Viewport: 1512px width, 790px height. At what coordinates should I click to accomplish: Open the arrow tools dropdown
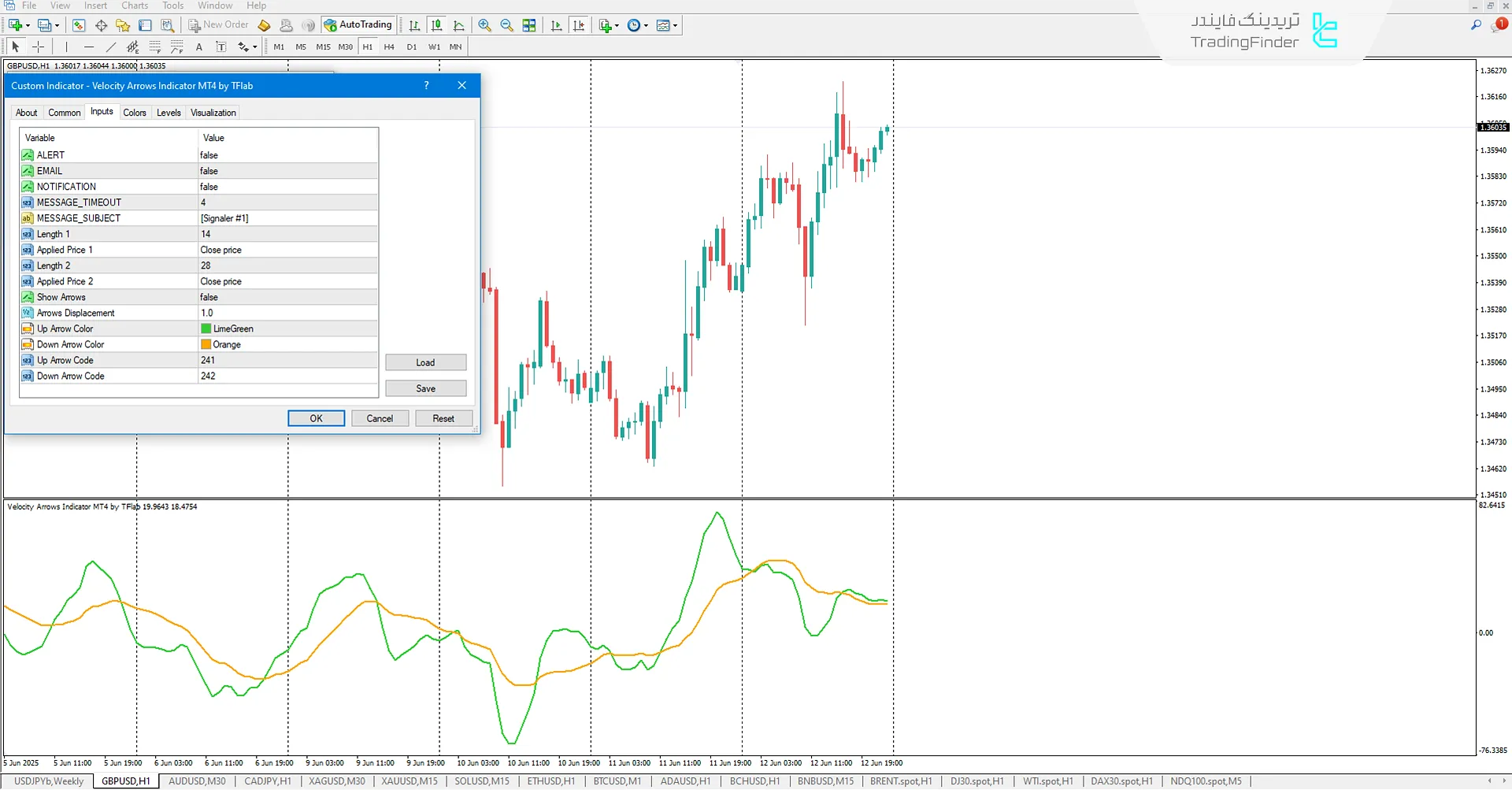click(254, 46)
